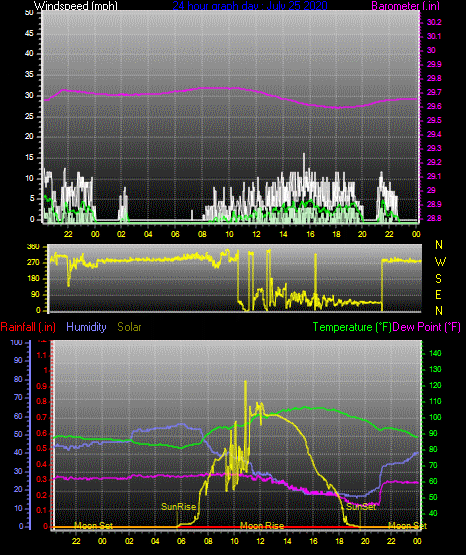Click the blue '70' humidity axis tick
Image resolution: width=466 pixels, height=555 pixels.
point(18,397)
